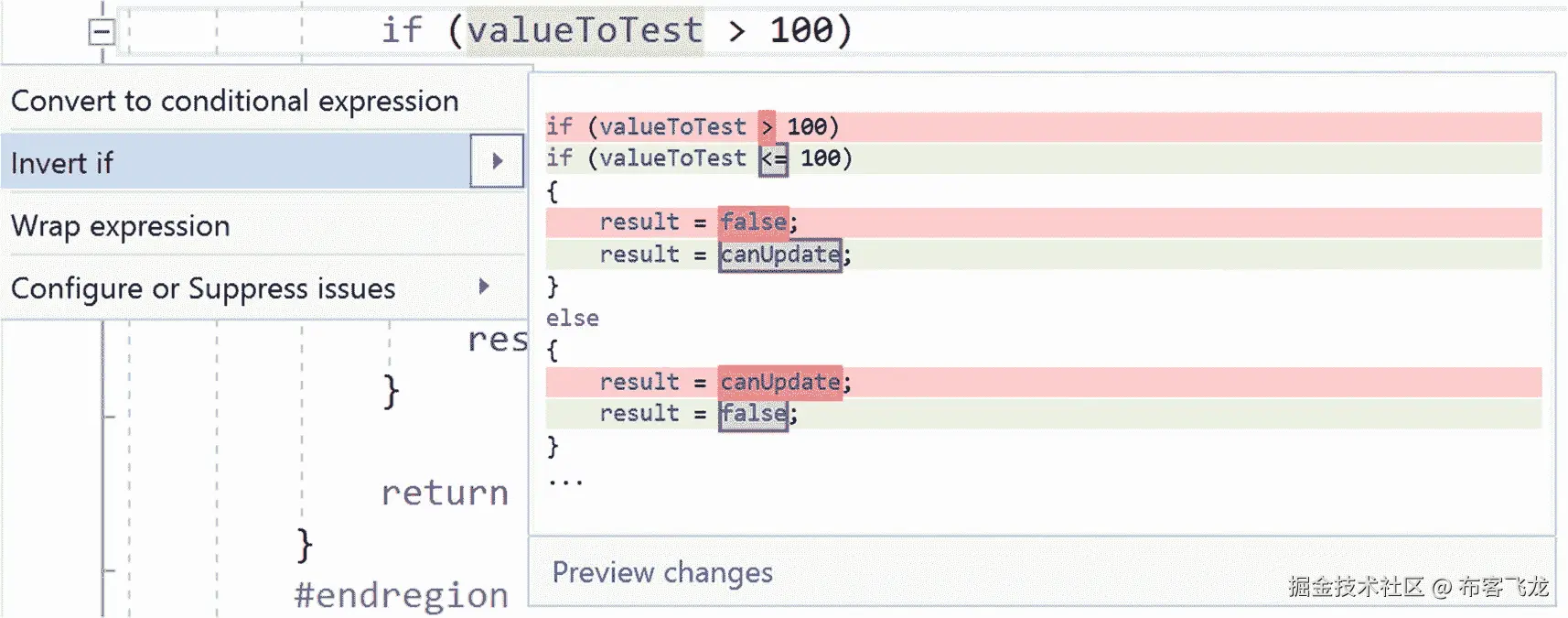Click the else keyword in the preview
The image size is (1568, 618).
tap(573, 319)
